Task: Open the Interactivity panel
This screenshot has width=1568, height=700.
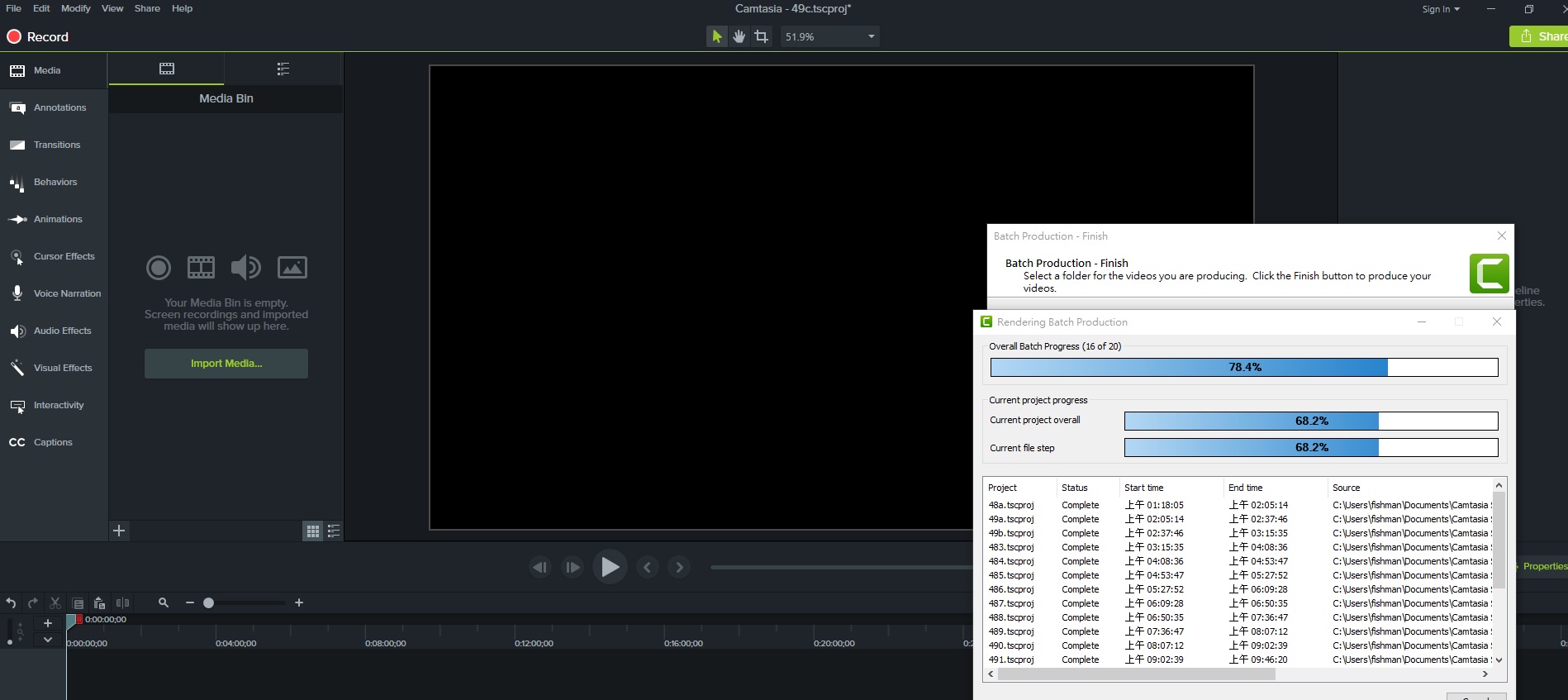Action: pos(54,405)
